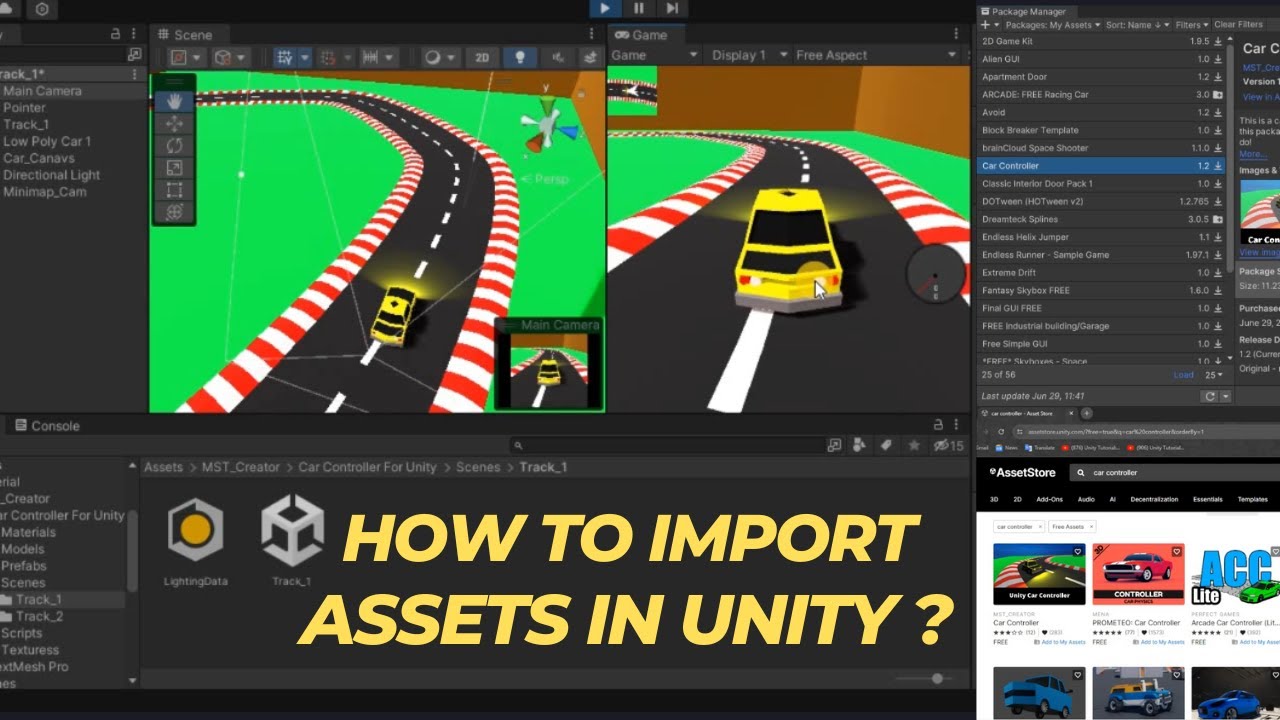Open the Essentials menu in Asset Store
Image resolution: width=1280 pixels, height=720 pixels.
1207,499
